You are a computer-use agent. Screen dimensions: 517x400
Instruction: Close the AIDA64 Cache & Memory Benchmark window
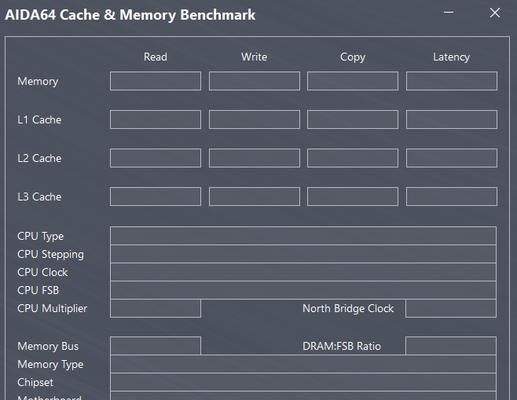495,13
